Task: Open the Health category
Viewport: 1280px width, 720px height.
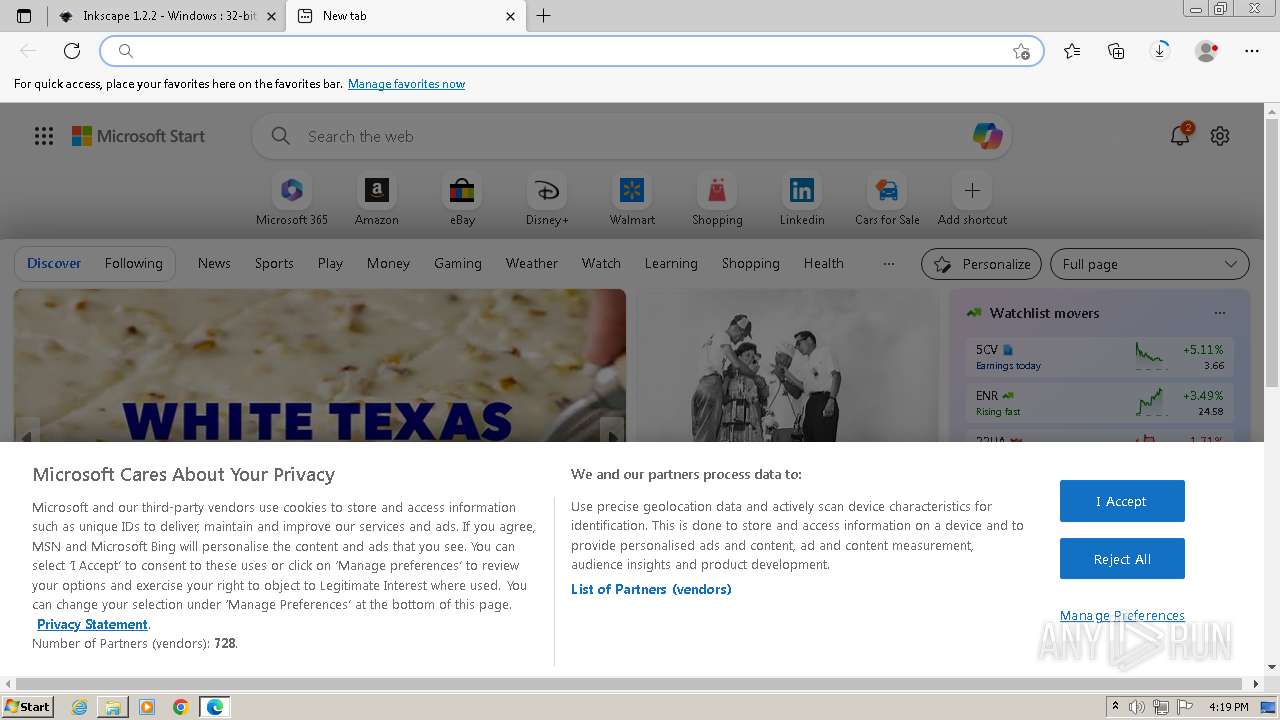Action: [824, 263]
